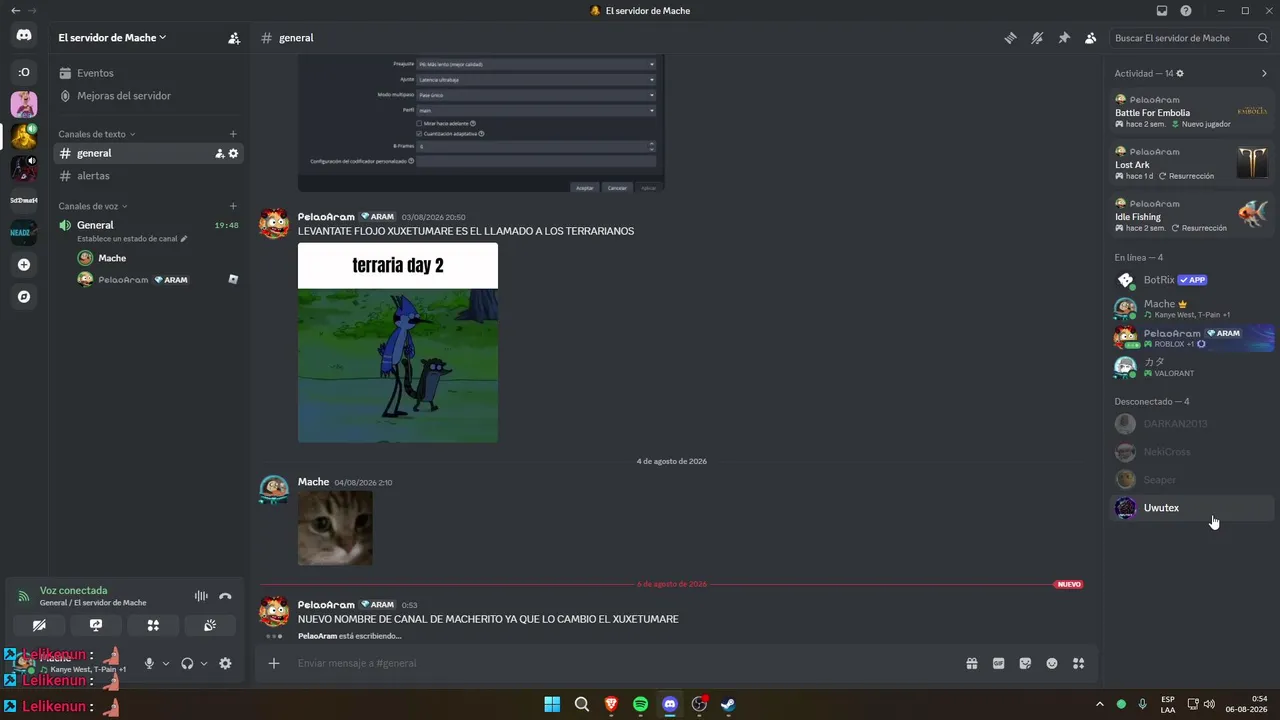The width and height of the screenshot is (1280, 720).
Task: Start an activity from voice panel
Action: (x=153, y=625)
